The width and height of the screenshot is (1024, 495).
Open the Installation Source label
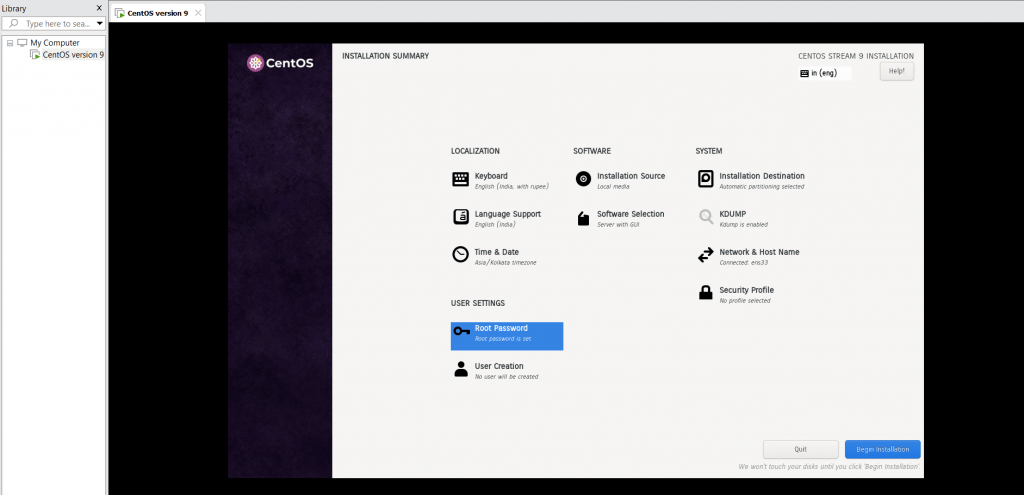631,176
